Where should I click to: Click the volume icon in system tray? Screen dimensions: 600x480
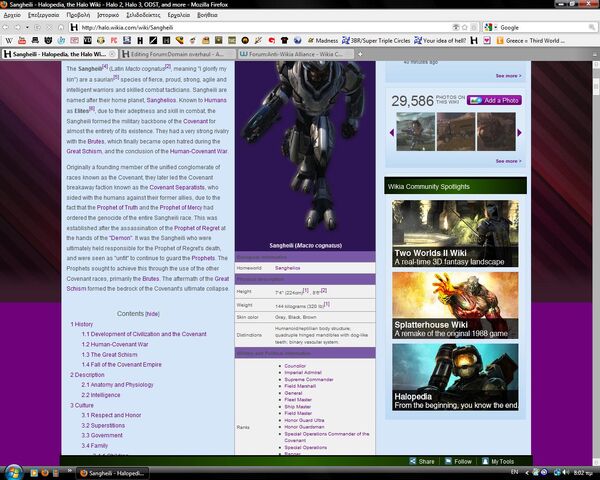[566, 473]
